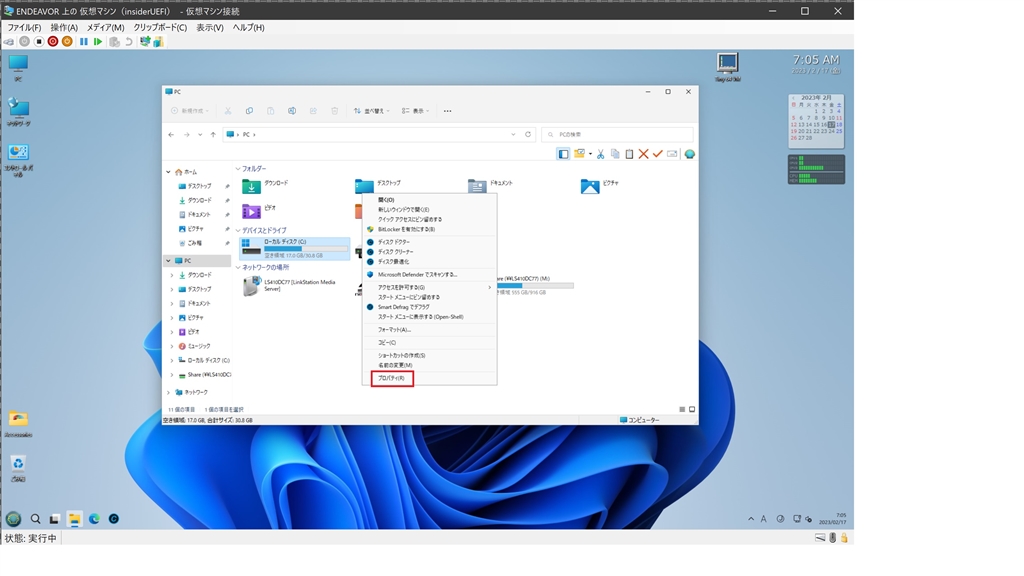
Task: Click the See more (...) Explorer button
Action: (447, 111)
